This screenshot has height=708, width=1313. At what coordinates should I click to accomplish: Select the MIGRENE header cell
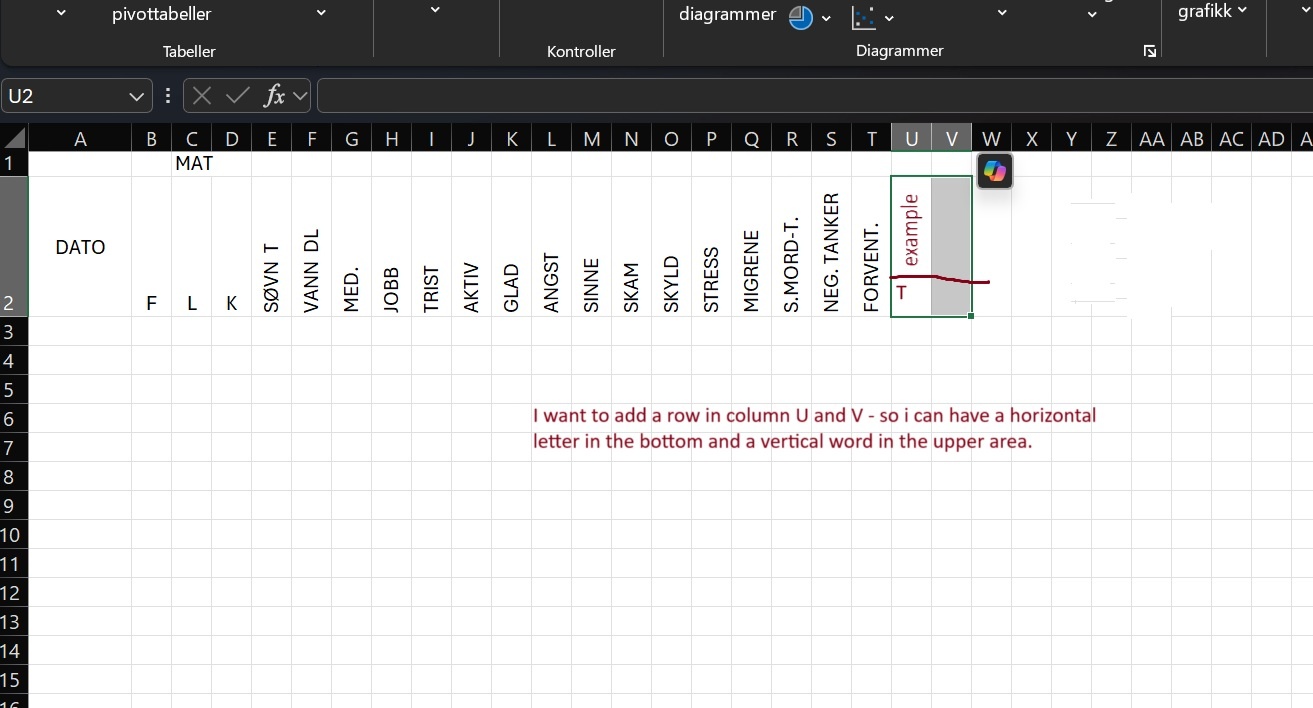coord(751,246)
